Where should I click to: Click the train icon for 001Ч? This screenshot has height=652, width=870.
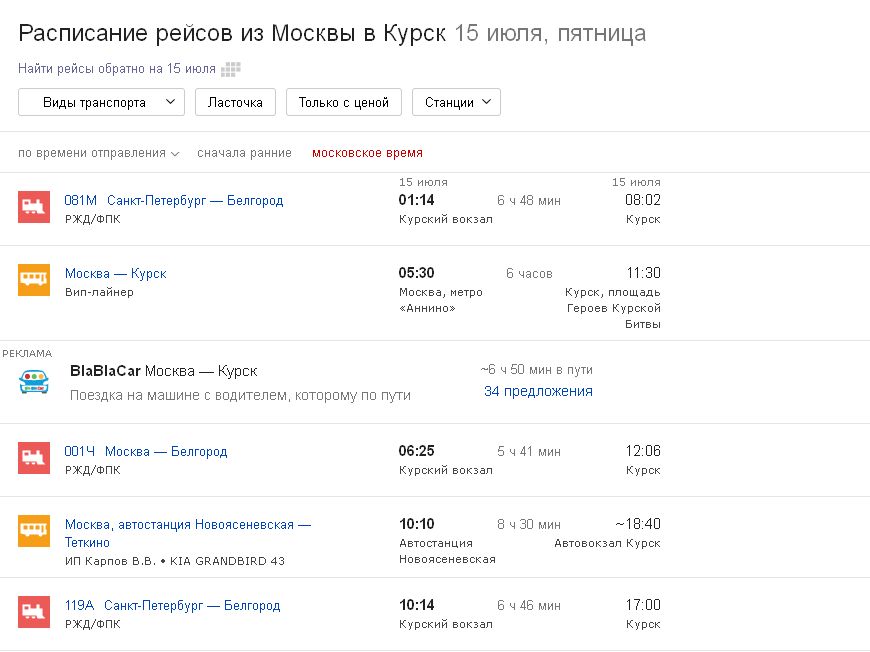(x=34, y=458)
